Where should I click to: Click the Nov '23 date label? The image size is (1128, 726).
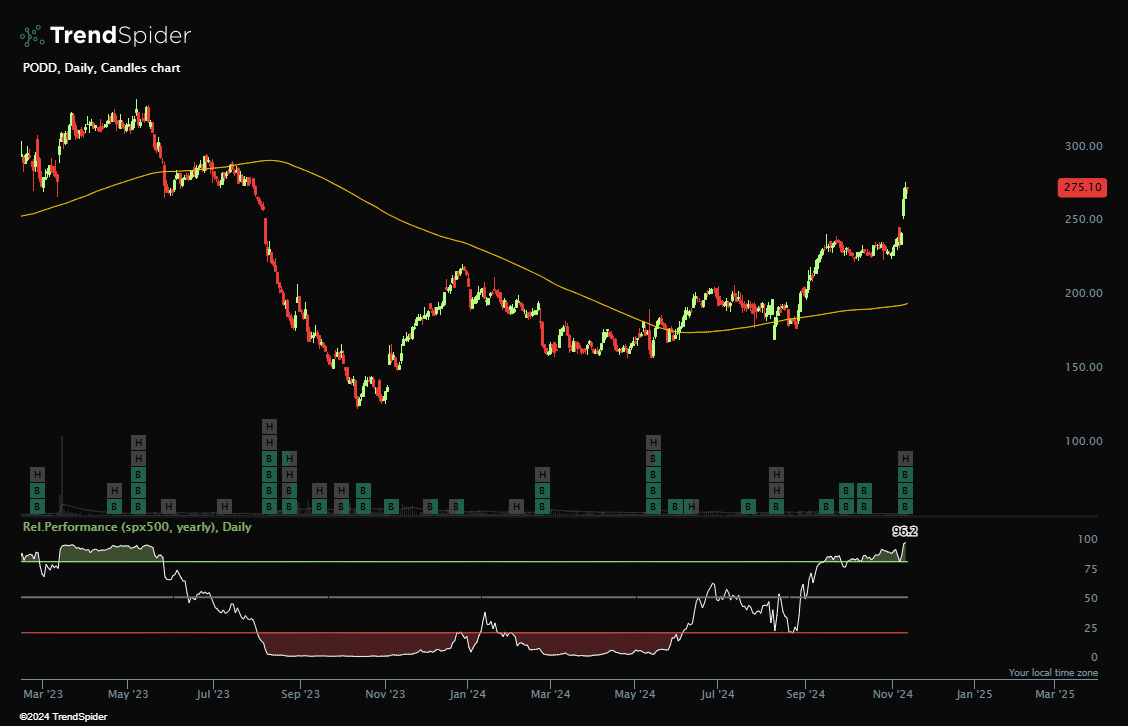385,694
